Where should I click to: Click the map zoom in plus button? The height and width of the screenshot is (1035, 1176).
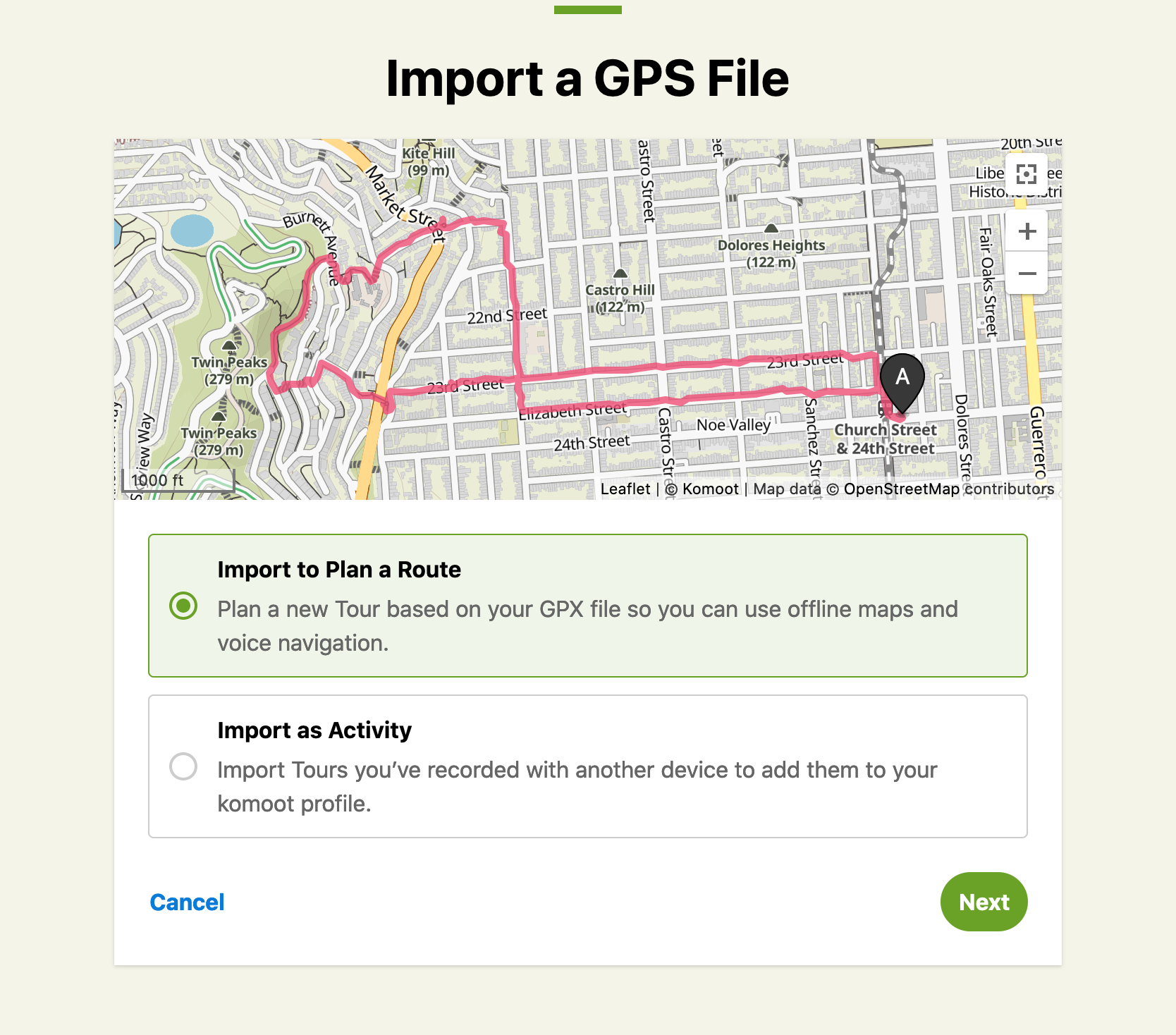click(x=1027, y=231)
